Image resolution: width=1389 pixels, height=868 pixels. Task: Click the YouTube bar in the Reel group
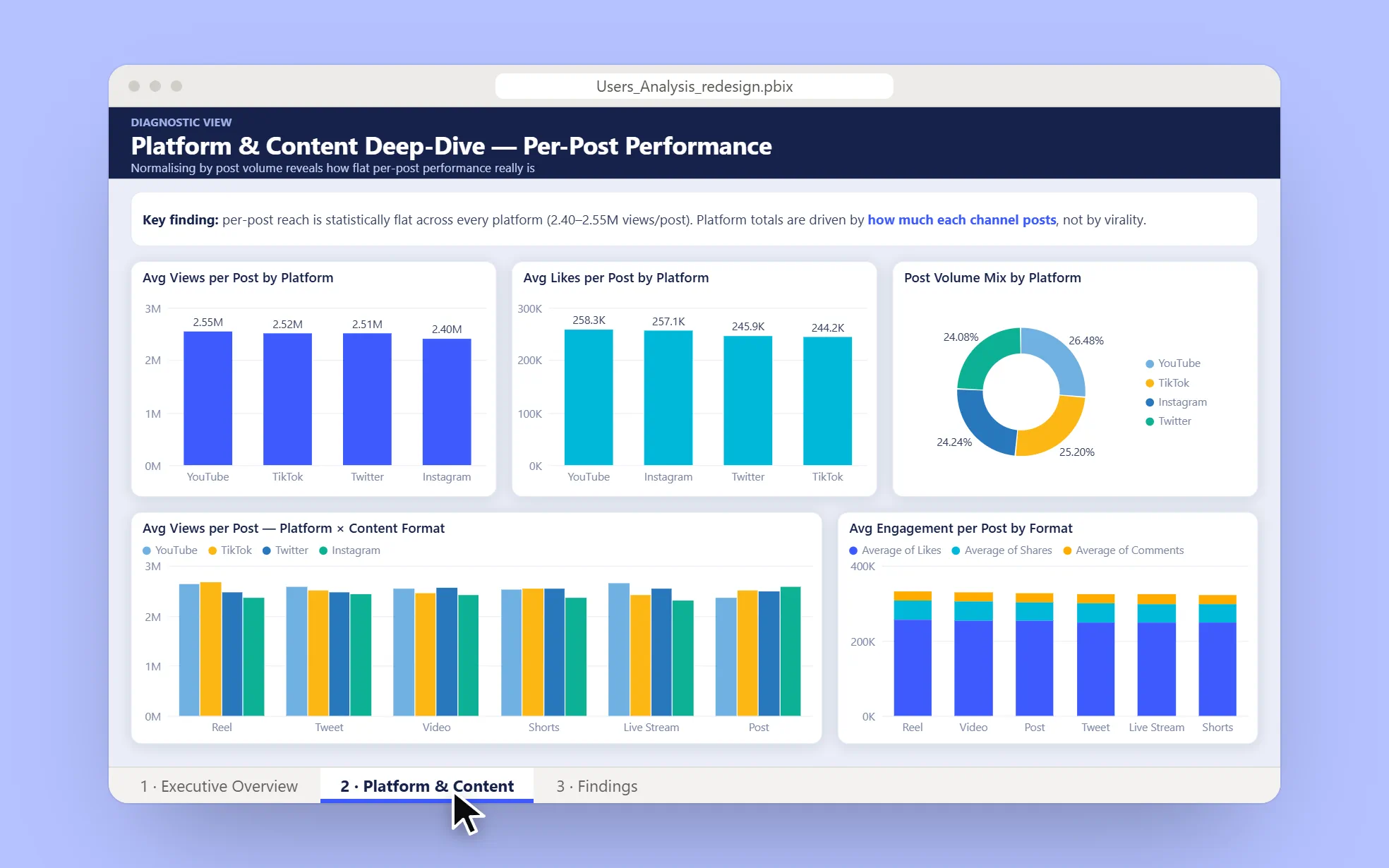tap(189, 650)
